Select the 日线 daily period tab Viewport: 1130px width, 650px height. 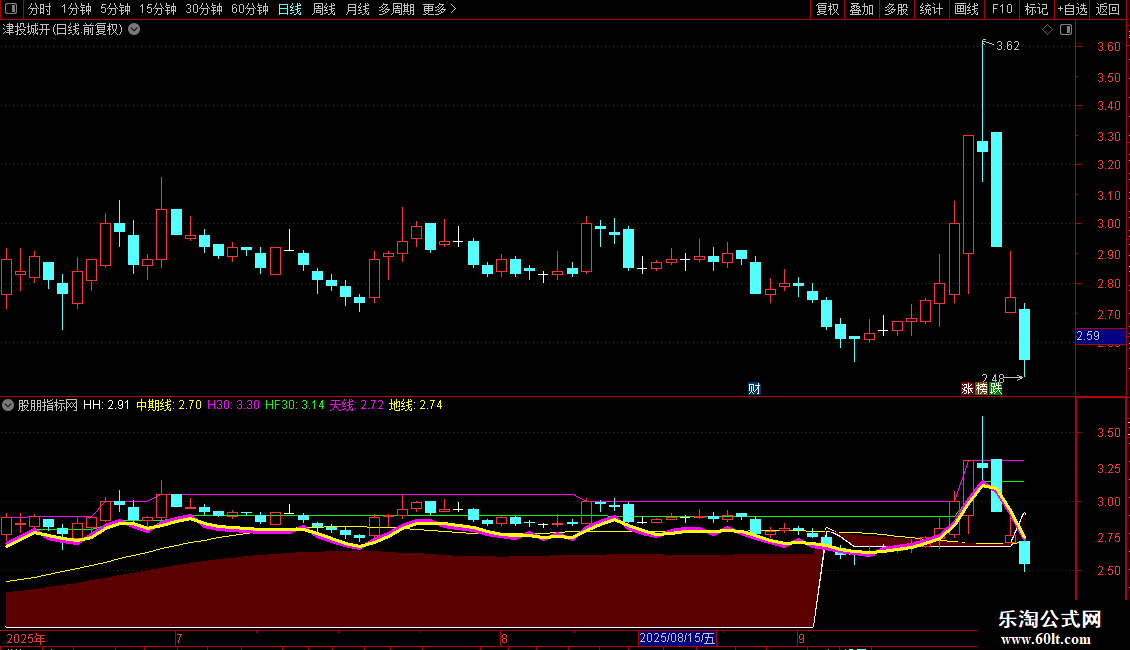(x=290, y=9)
